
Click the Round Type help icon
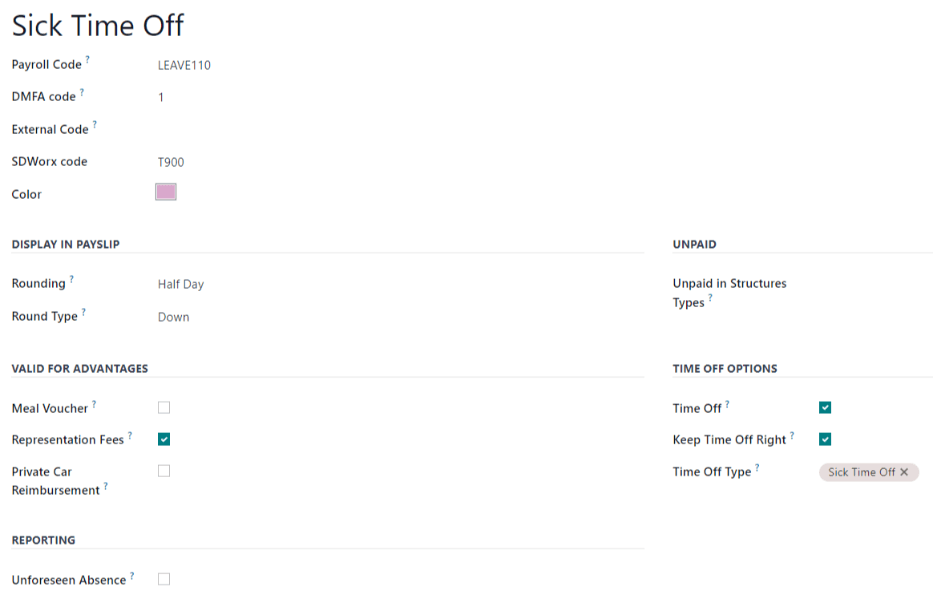point(83,311)
